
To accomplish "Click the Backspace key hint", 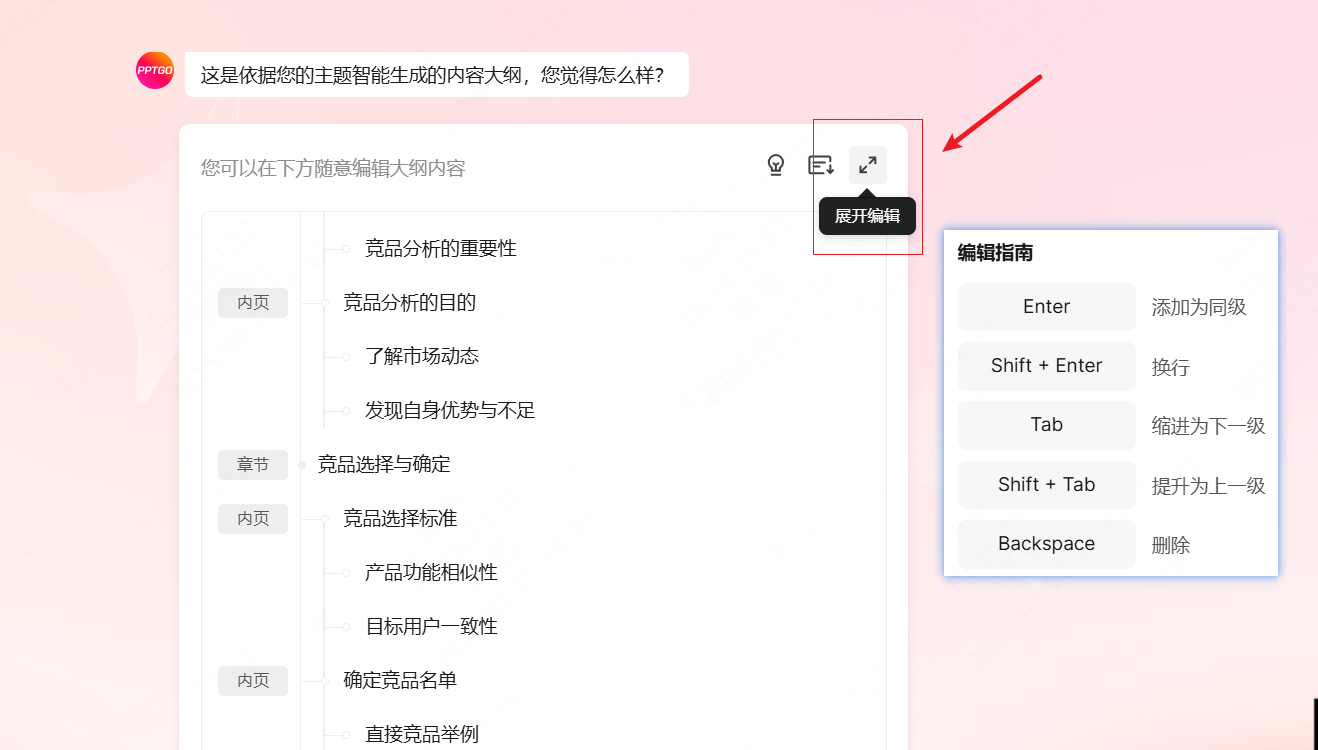I will (1047, 544).
